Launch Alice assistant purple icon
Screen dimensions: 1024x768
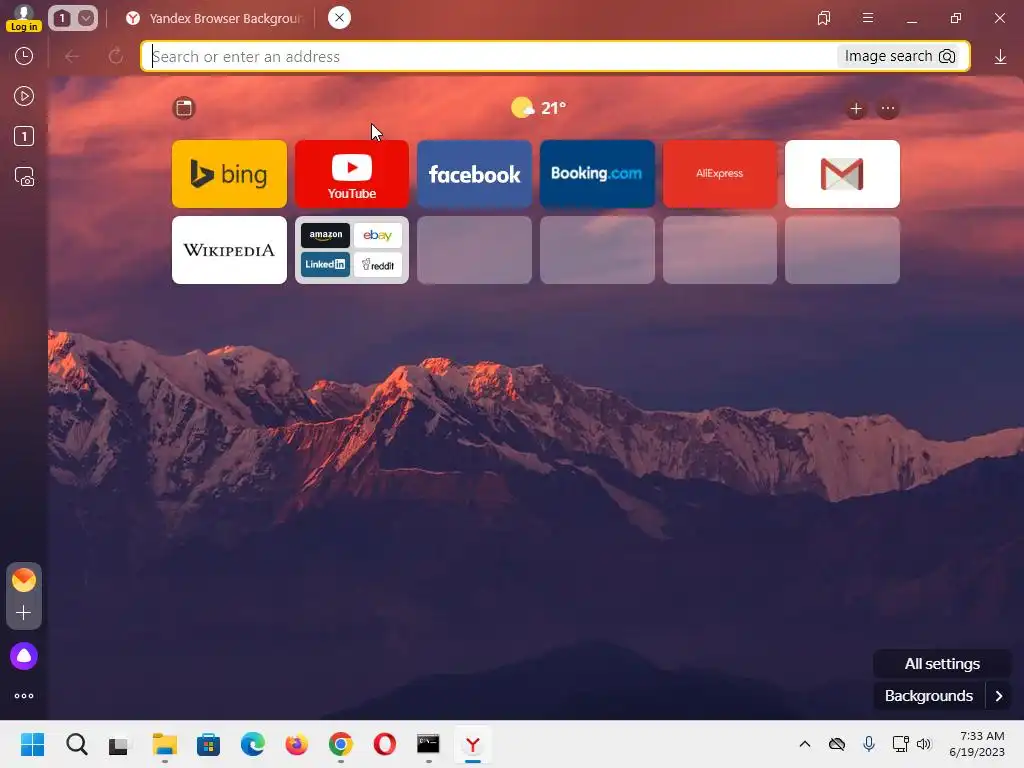(24, 656)
